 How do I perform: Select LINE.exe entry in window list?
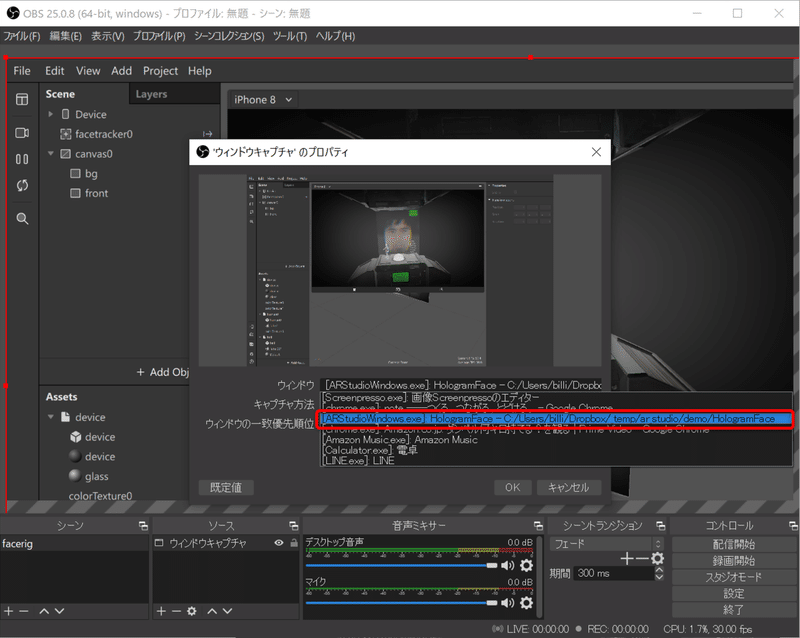click(x=556, y=460)
